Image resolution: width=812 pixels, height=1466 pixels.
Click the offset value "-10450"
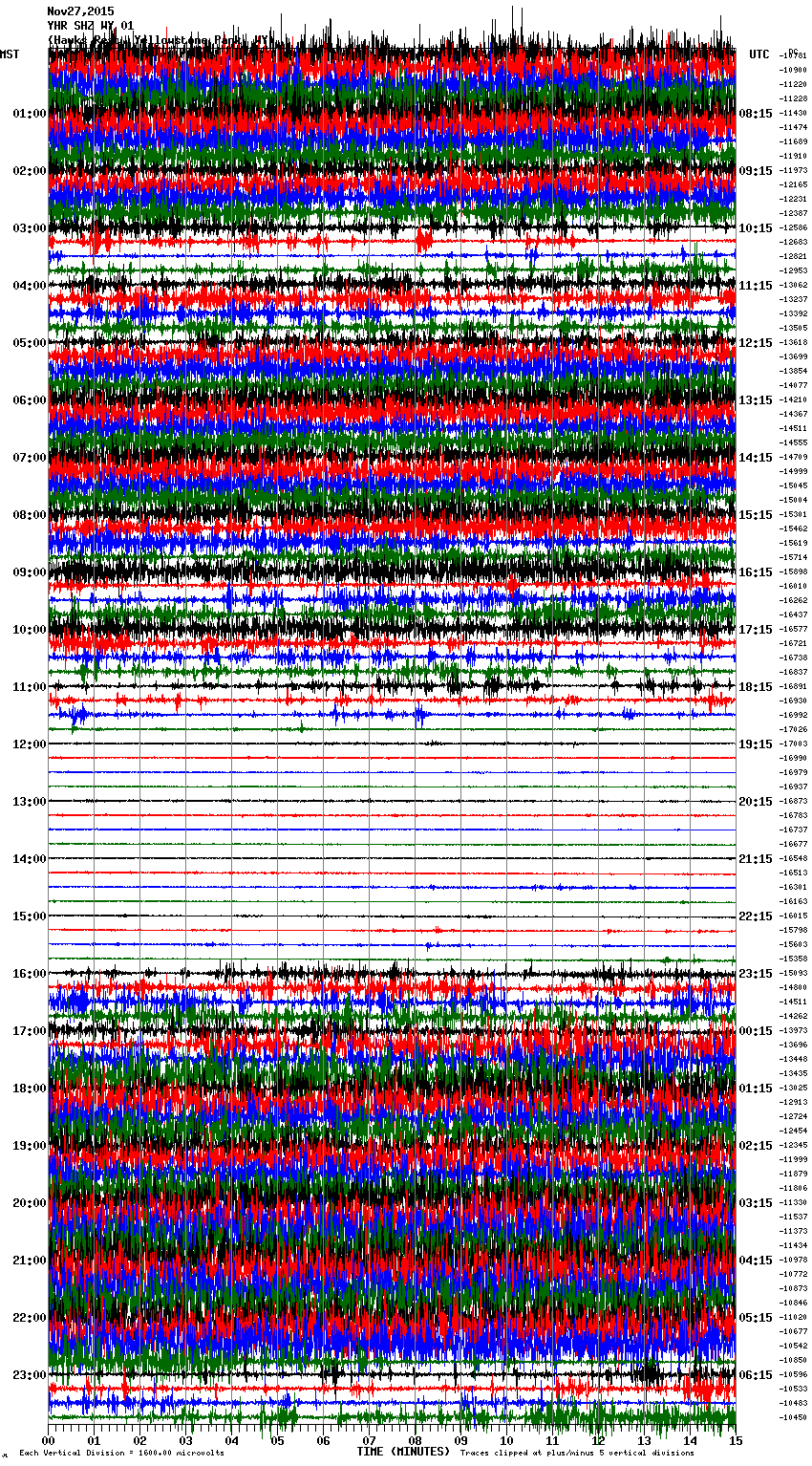click(794, 1418)
